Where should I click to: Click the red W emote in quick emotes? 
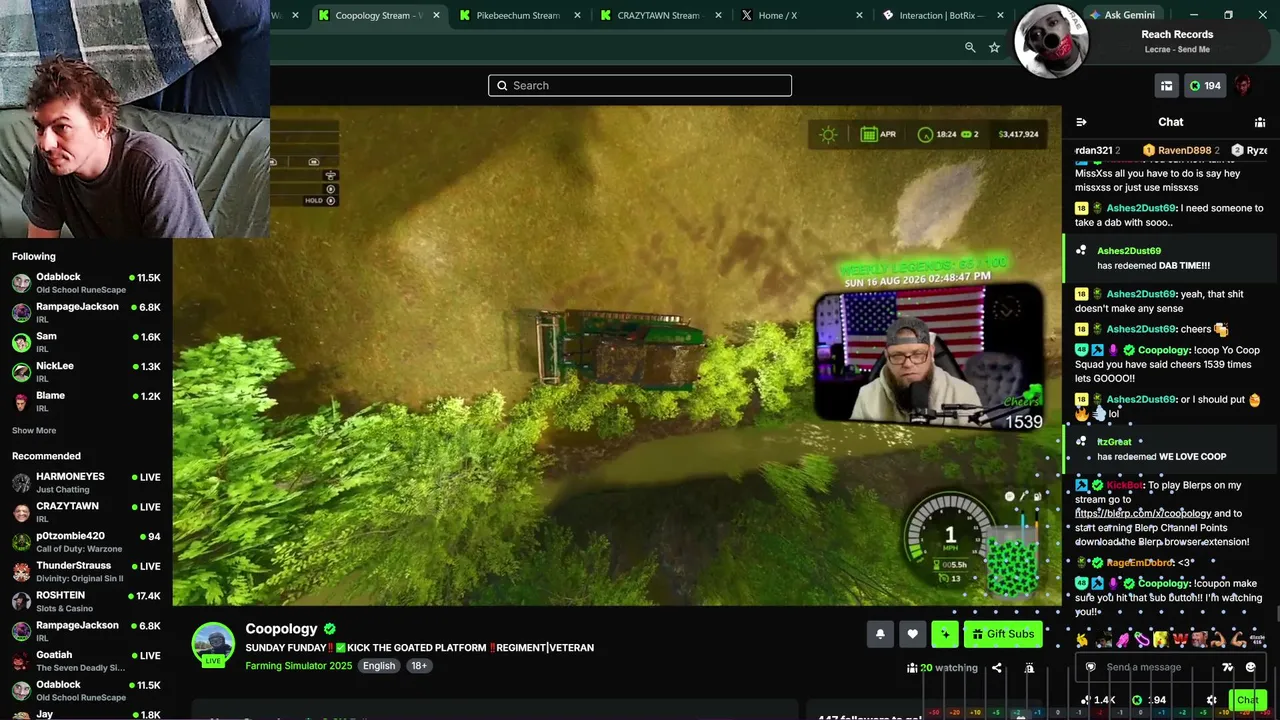[x=1179, y=639]
